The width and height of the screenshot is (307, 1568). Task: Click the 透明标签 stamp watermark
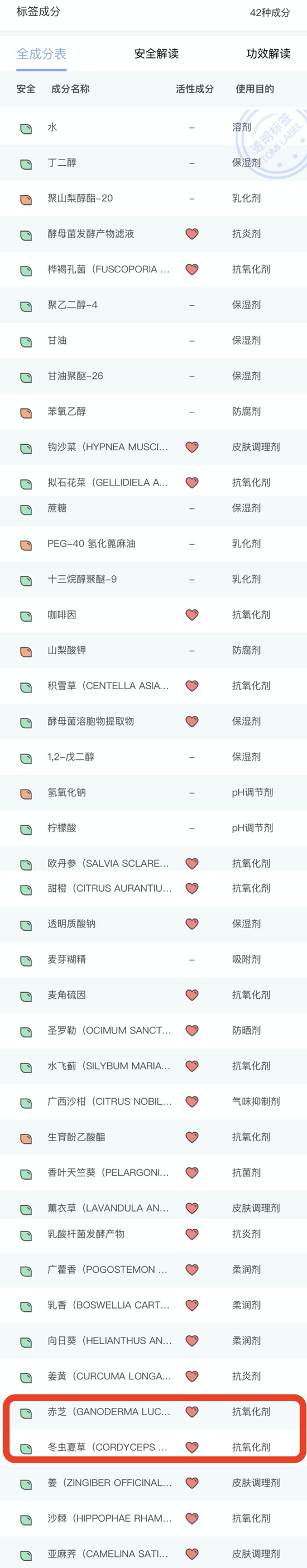tap(272, 143)
